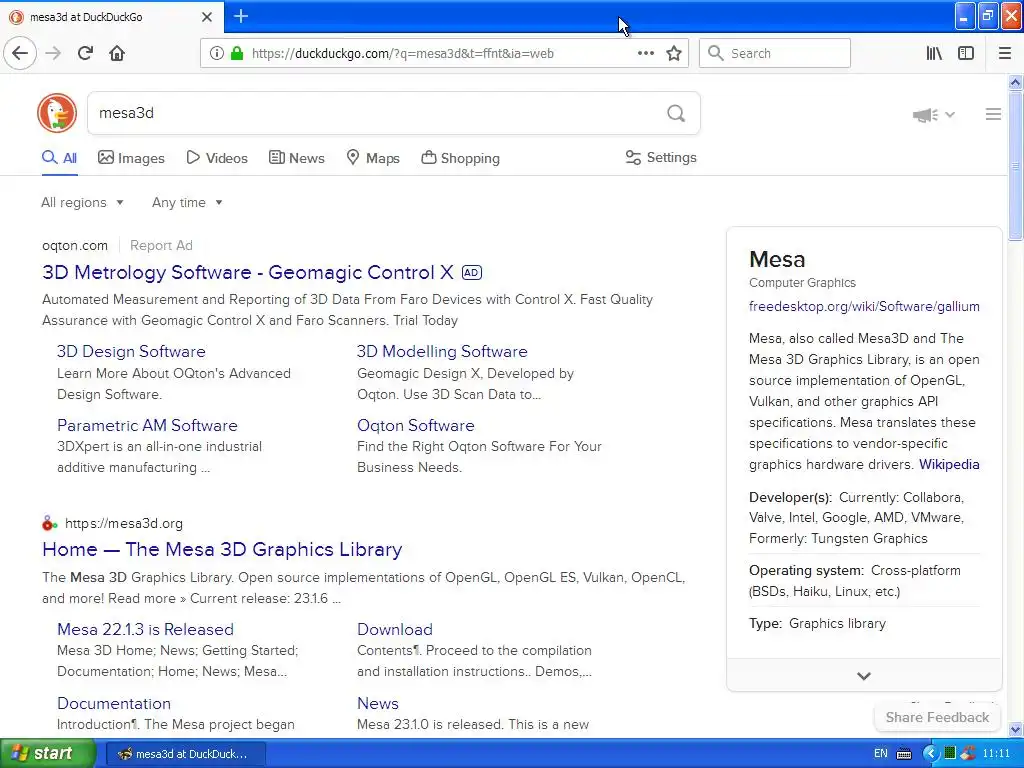The image size is (1024, 768).
Task: Click the green padlock security icon
Action: 237,54
